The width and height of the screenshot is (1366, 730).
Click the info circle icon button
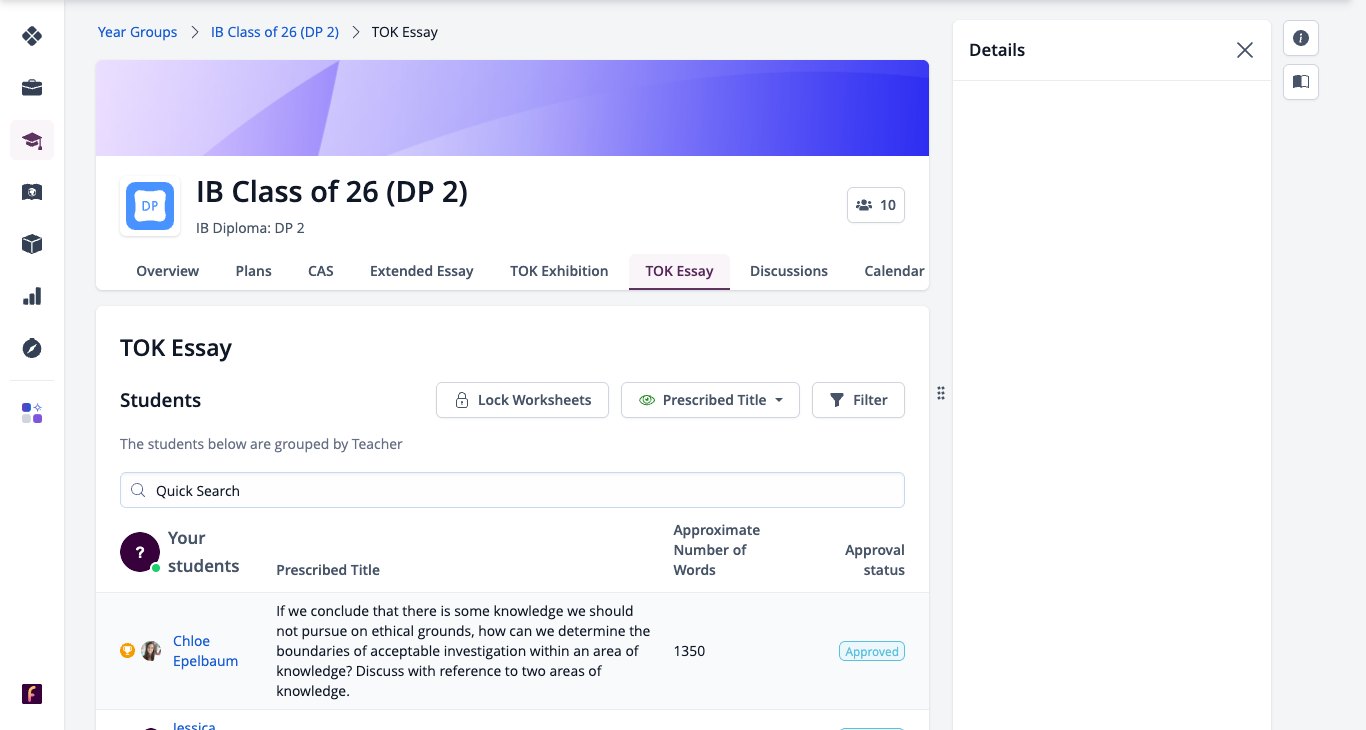click(1301, 38)
